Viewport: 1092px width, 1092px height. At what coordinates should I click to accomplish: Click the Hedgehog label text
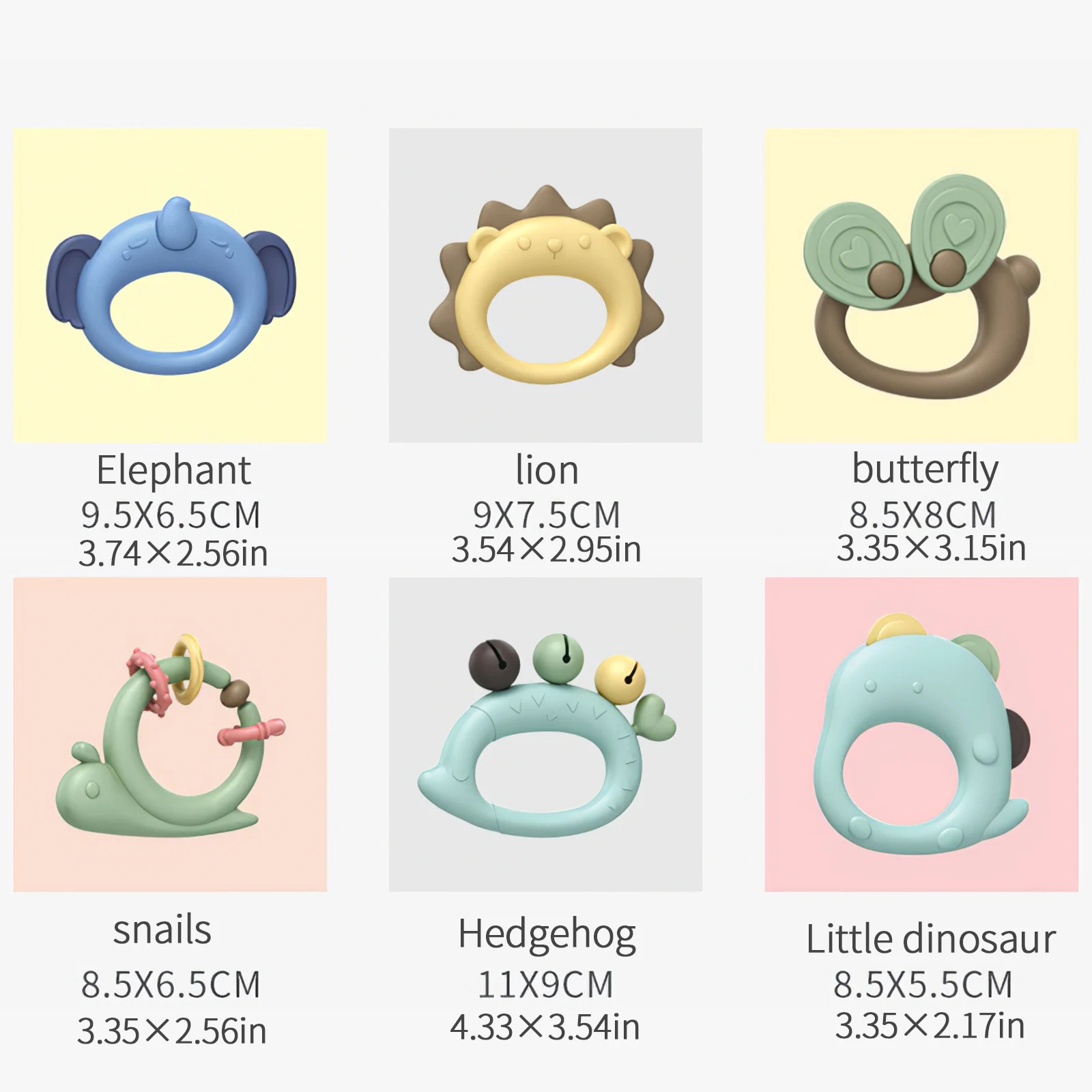coord(547,935)
